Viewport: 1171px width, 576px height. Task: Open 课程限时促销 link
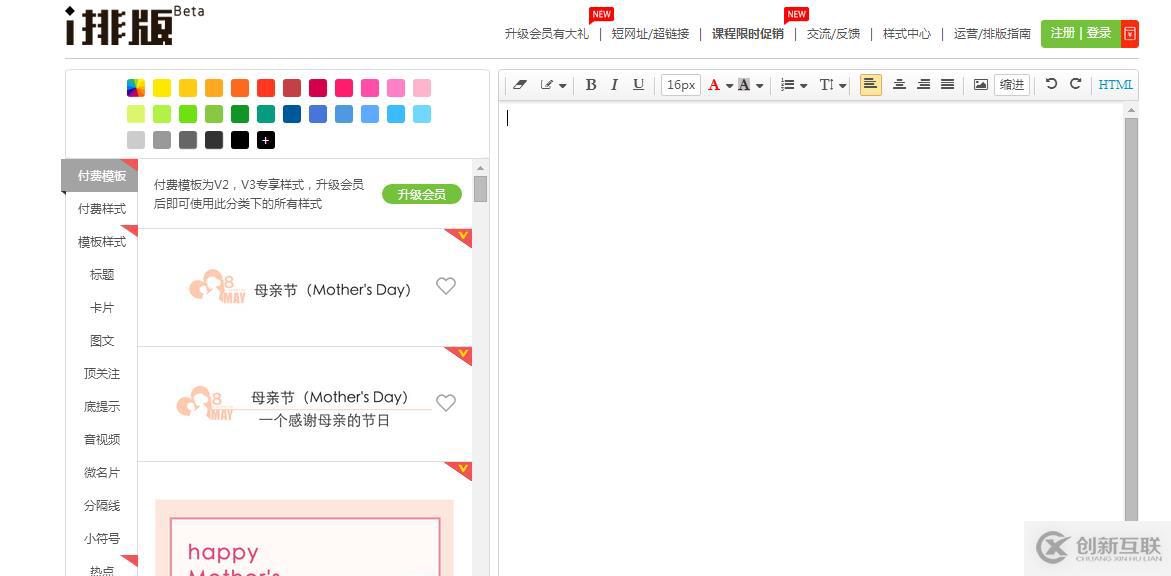coord(748,34)
